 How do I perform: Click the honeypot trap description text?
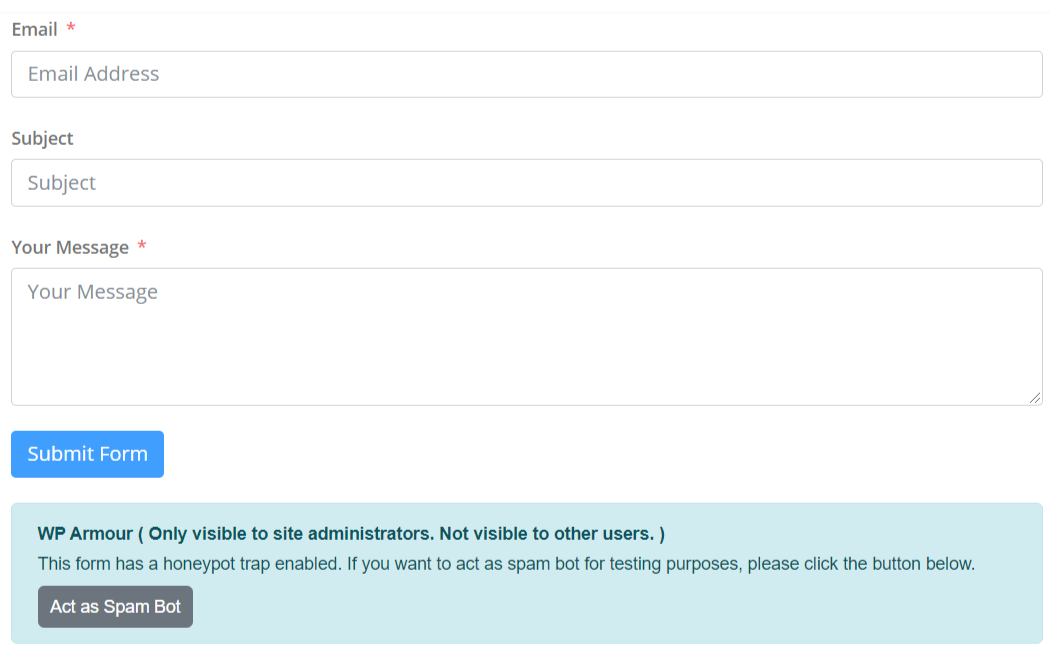point(506,563)
